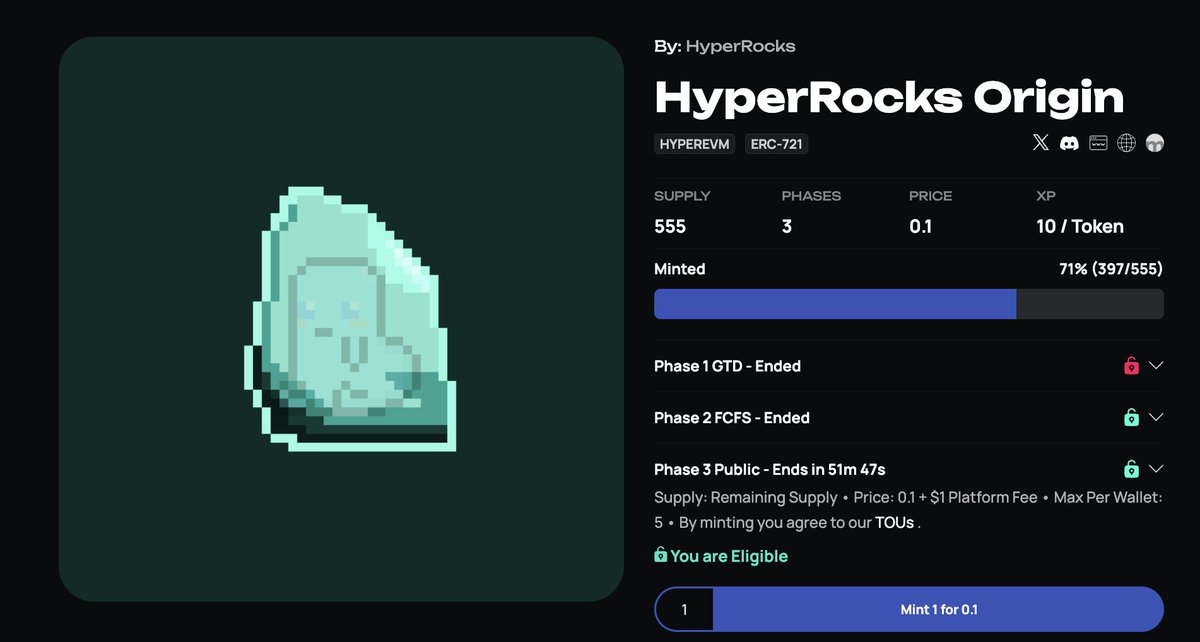Click the 10 / Token XP value
This screenshot has width=1200, height=642.
click(1080, 227)
